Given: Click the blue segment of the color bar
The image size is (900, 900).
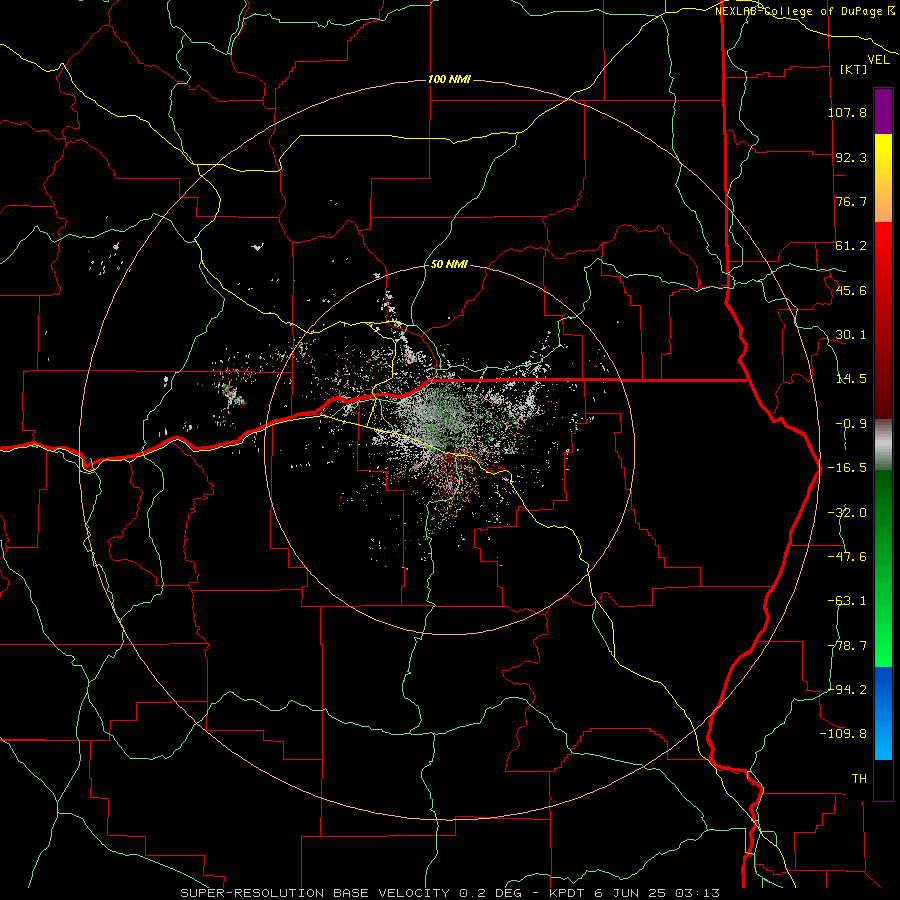Looking at the screenshot, I should point(883,713).
